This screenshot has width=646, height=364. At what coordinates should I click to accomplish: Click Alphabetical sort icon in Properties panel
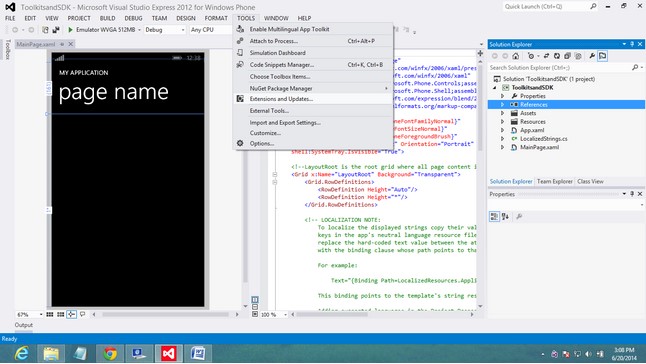click(x=505, y=216)
